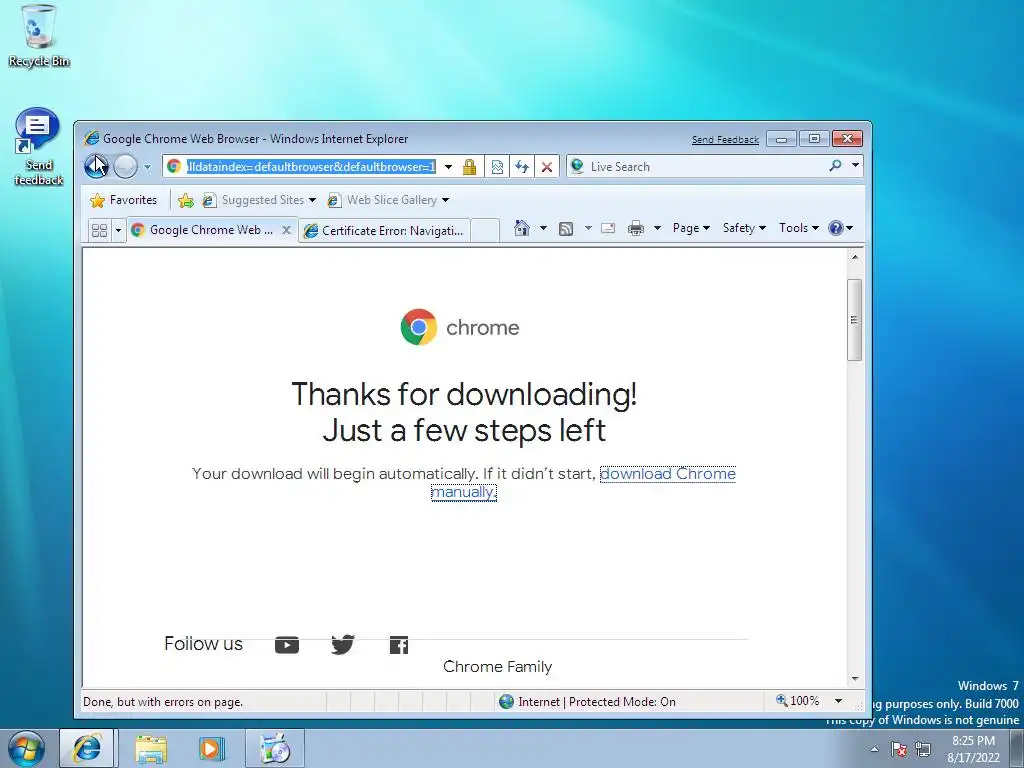
Task: Toggle Compatibility View icon
Action: [497, 167]
